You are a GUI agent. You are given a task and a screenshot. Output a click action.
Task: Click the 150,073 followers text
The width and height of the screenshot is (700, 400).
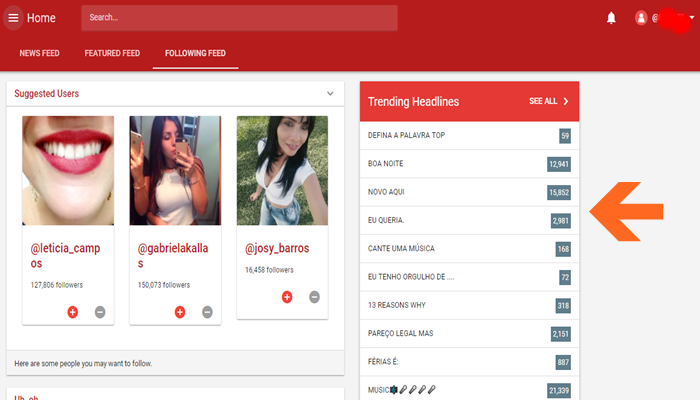164,285
